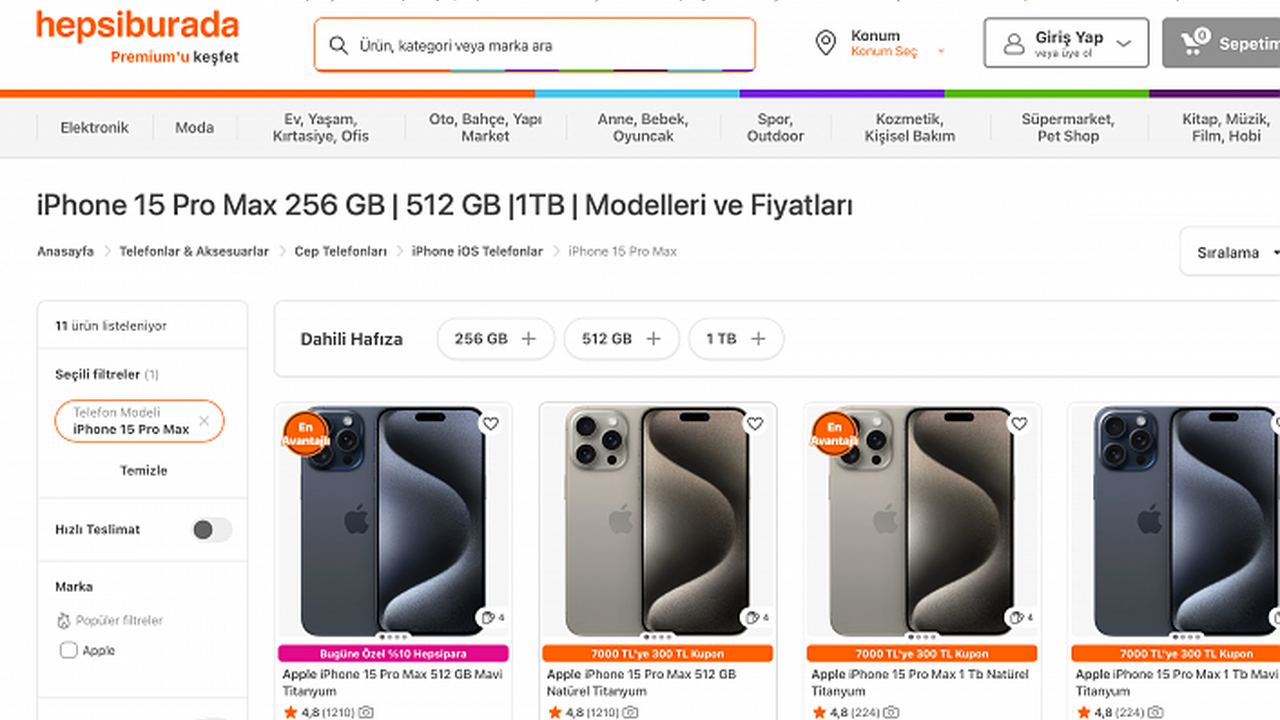Image resolution: width=1280 pixels, height=720 pixels.
Task: Click Temizle to clear filters
Action: coord(143,470)
